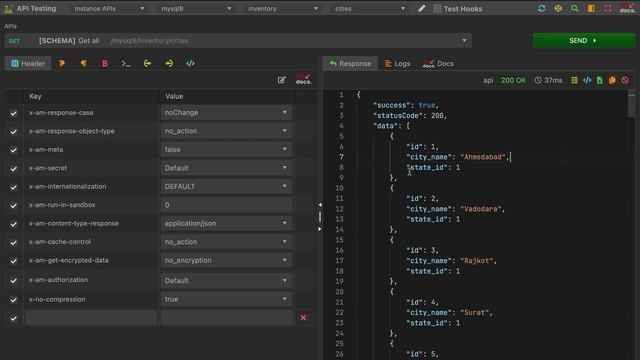Click the clock icon next to 37ms
Screen dimensions: 640x360
pos(538,80)
